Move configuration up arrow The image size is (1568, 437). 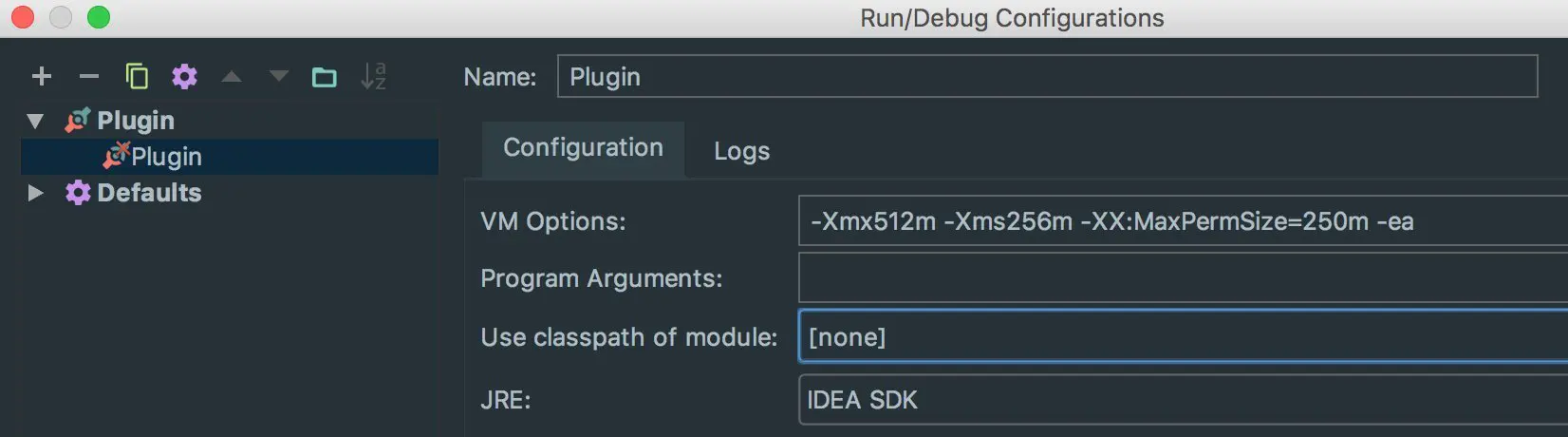[x=231, y=76]
